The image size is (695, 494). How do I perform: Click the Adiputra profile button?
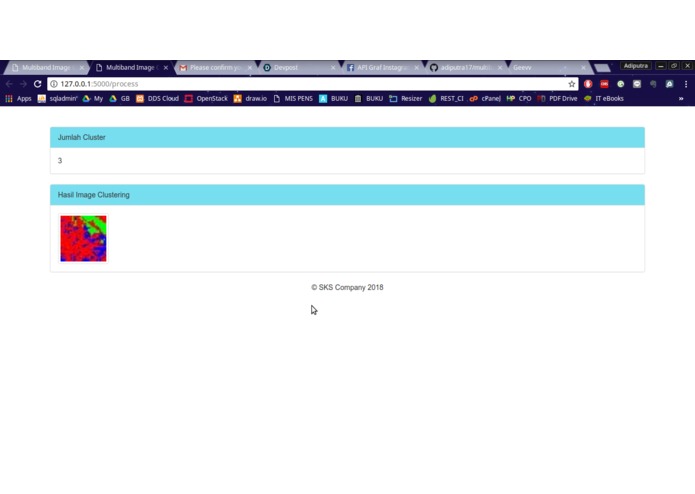pos(635,66)
